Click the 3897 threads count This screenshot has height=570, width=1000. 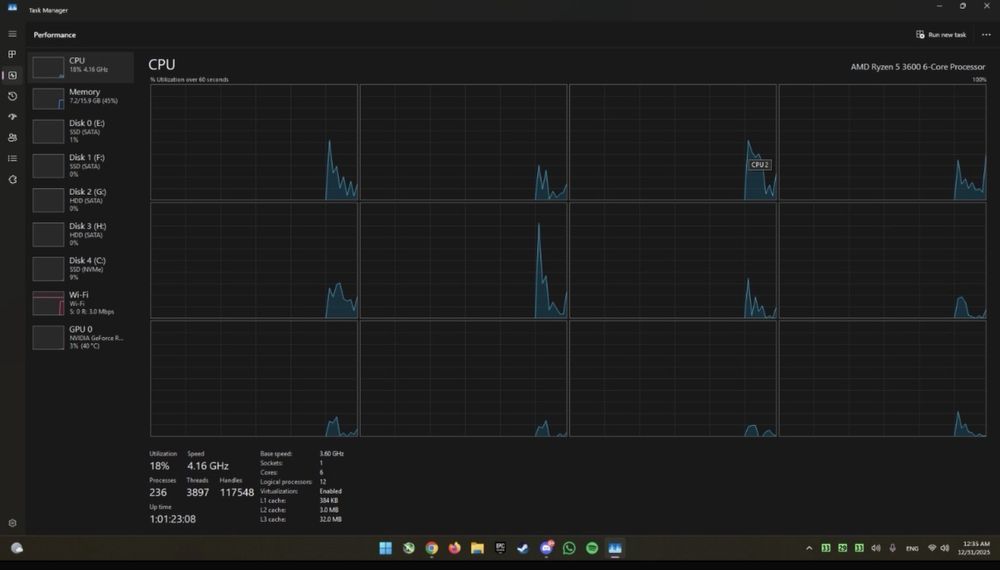tap(198, 492)
